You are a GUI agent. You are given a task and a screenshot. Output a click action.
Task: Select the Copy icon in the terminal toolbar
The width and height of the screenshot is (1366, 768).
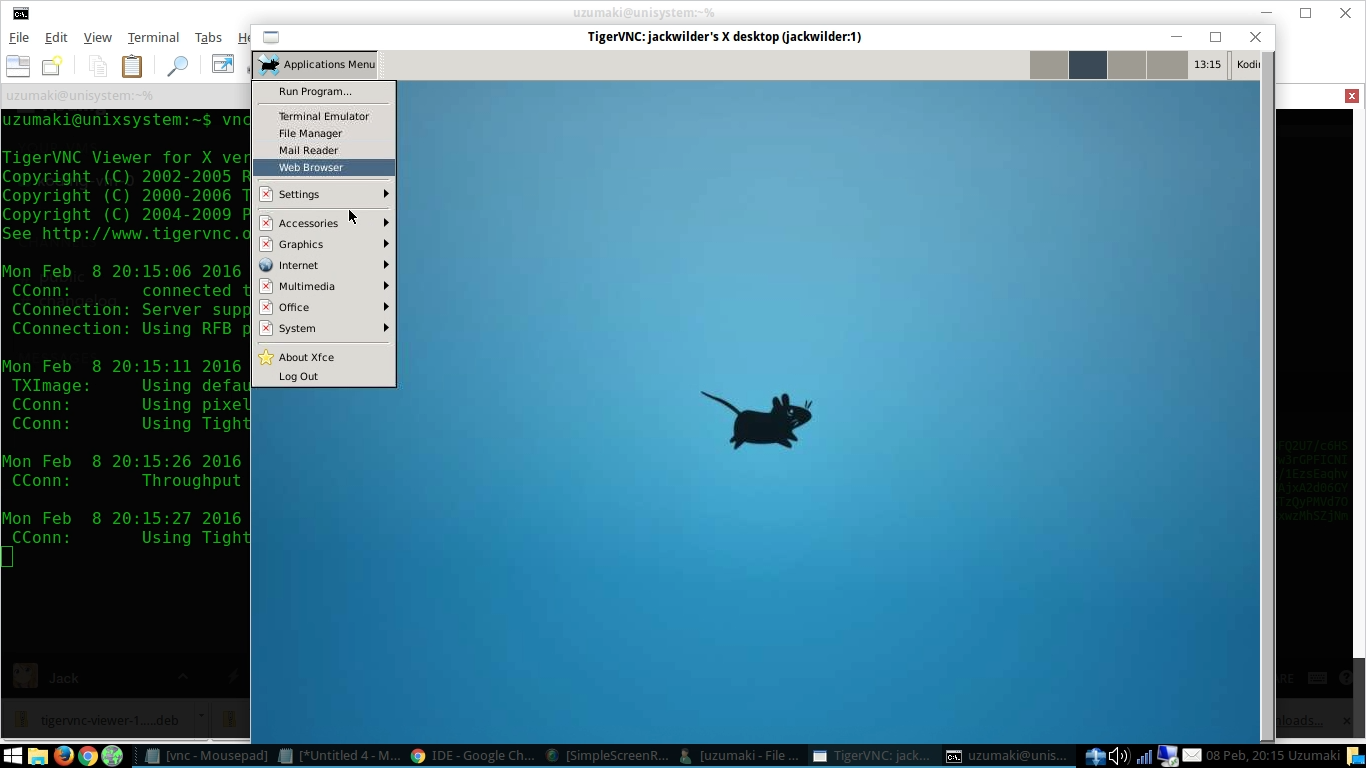coord(97,66)
